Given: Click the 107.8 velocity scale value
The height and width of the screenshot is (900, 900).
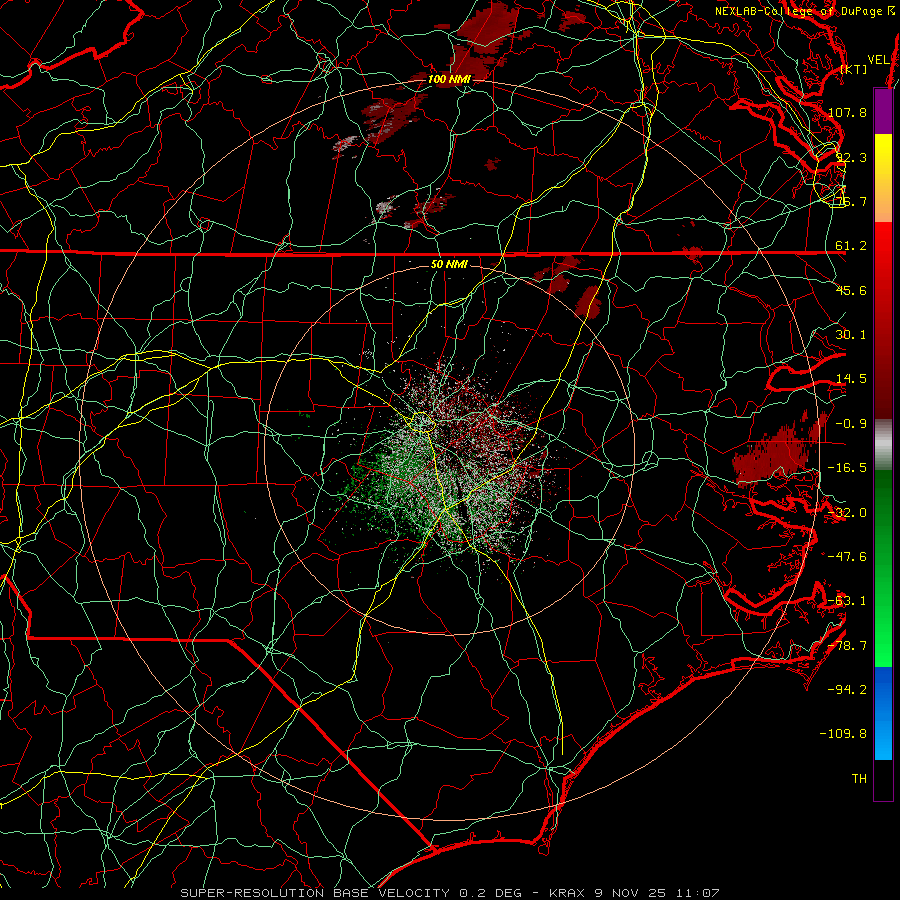Looking at the screenshot, I should pyautogui.click(x=847, y=112).
